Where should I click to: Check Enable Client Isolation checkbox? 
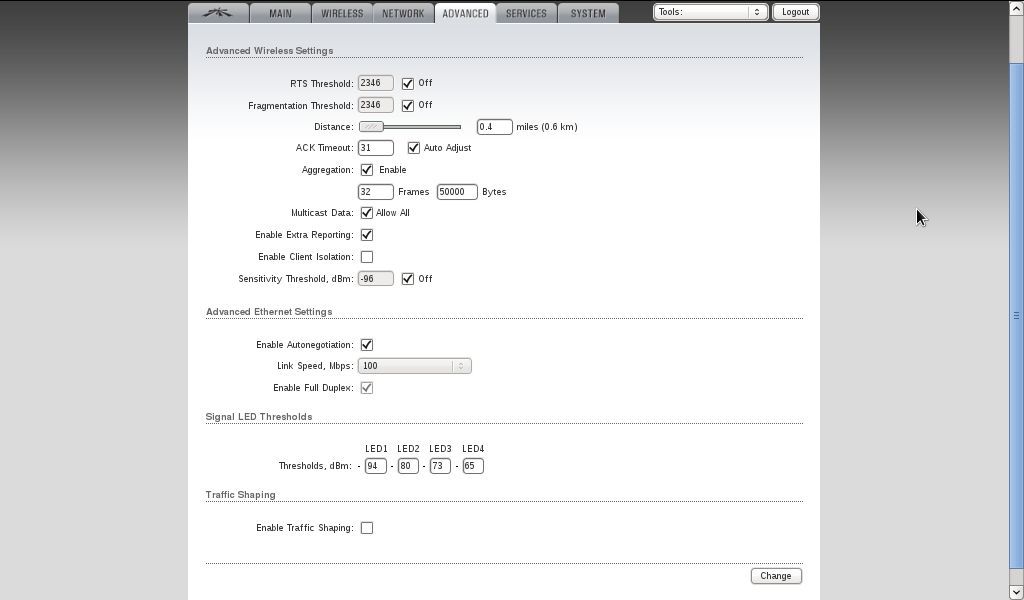(367, 257)
